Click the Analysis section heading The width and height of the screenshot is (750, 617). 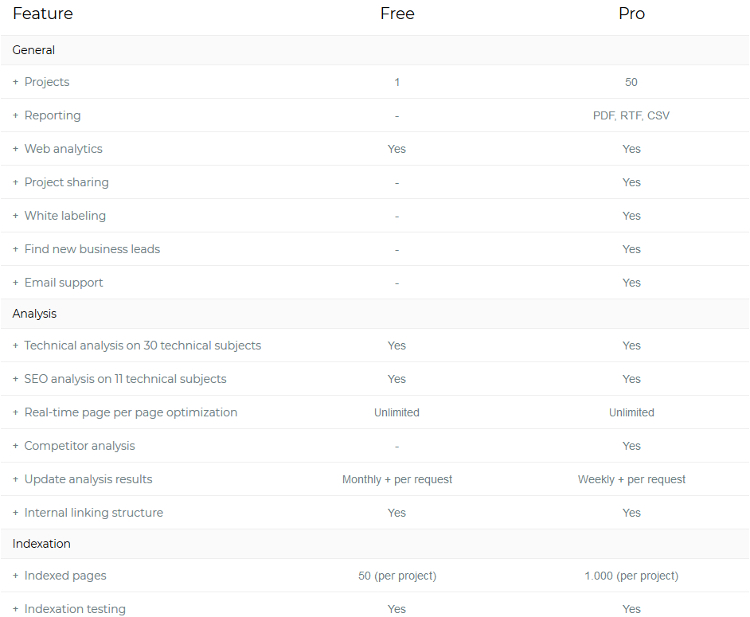coord(34,314)
